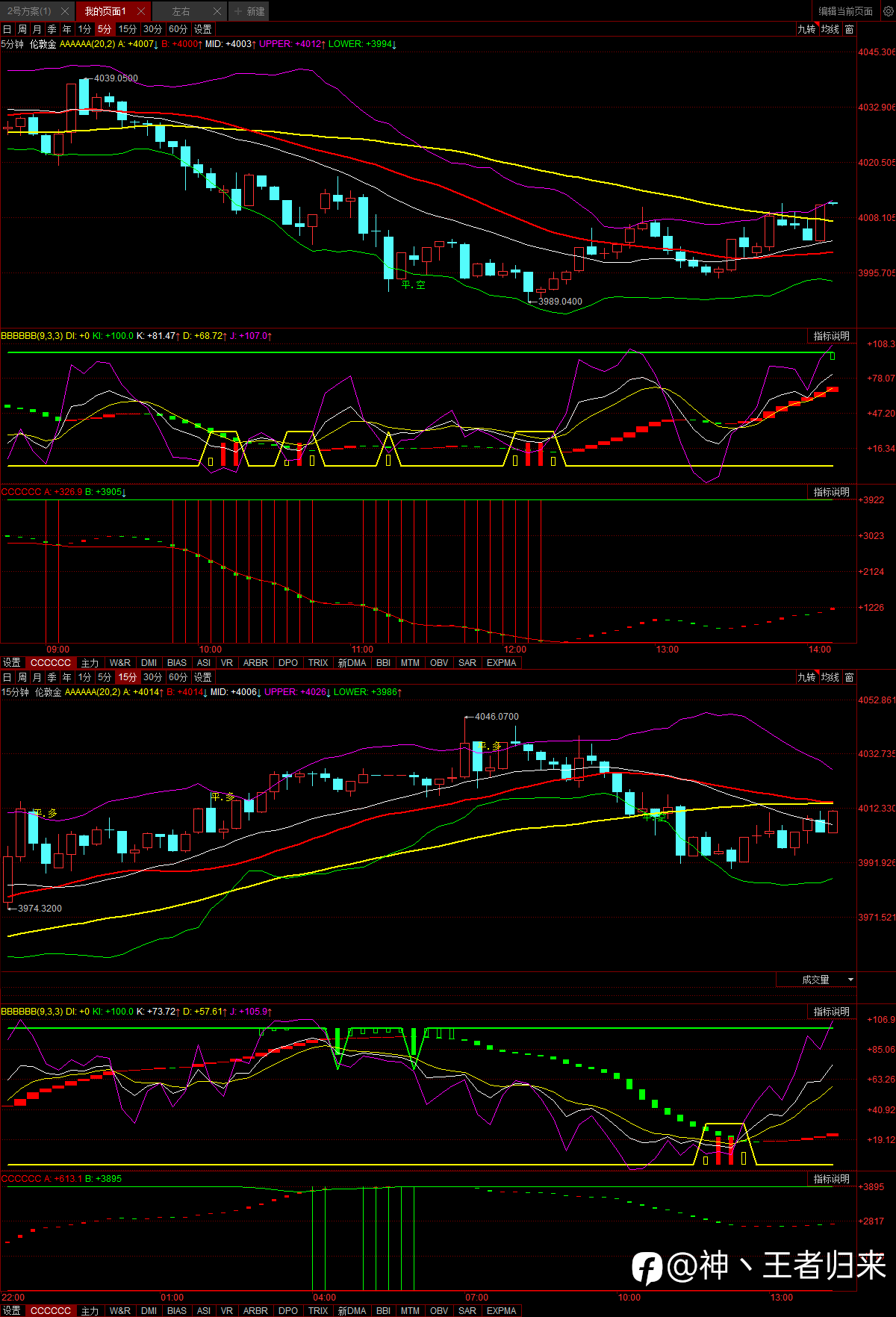Toggle 窗 in the 5分钟 chart
Image resolution: width=896 pixels, height=1317 pixels.
pyautogui.click(x=850, y=29)
